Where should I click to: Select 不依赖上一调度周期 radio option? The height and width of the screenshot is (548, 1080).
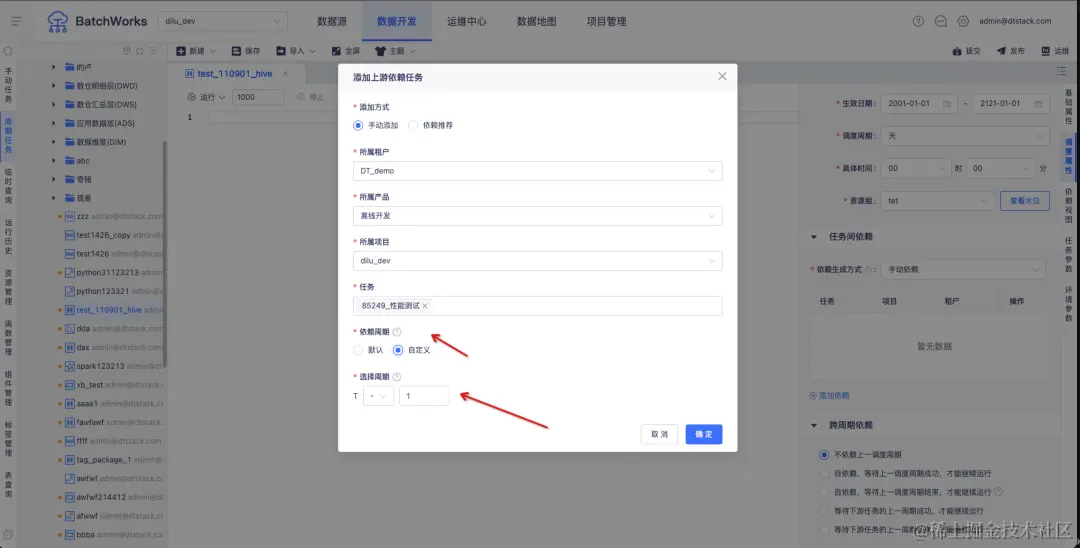pyautogui.click(x=824, y=455)
